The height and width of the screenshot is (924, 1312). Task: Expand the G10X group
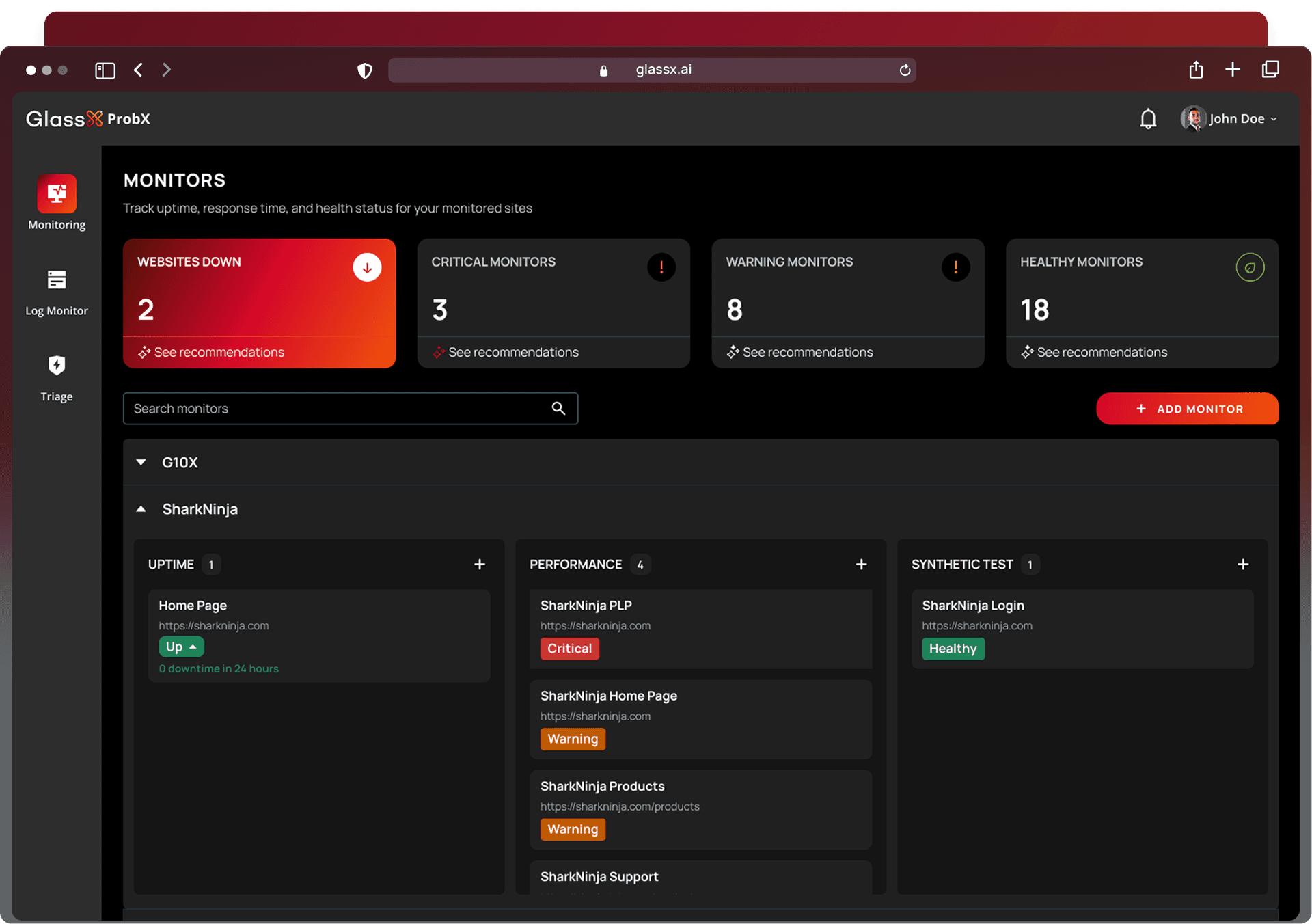(x=141, y=462)
